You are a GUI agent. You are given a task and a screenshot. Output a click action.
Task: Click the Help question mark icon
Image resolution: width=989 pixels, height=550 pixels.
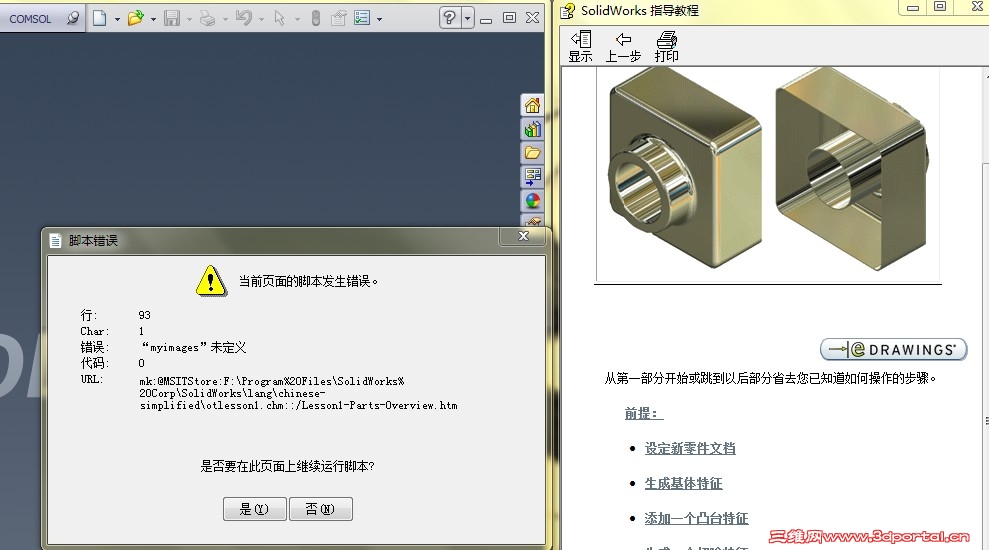pos(450,18)
